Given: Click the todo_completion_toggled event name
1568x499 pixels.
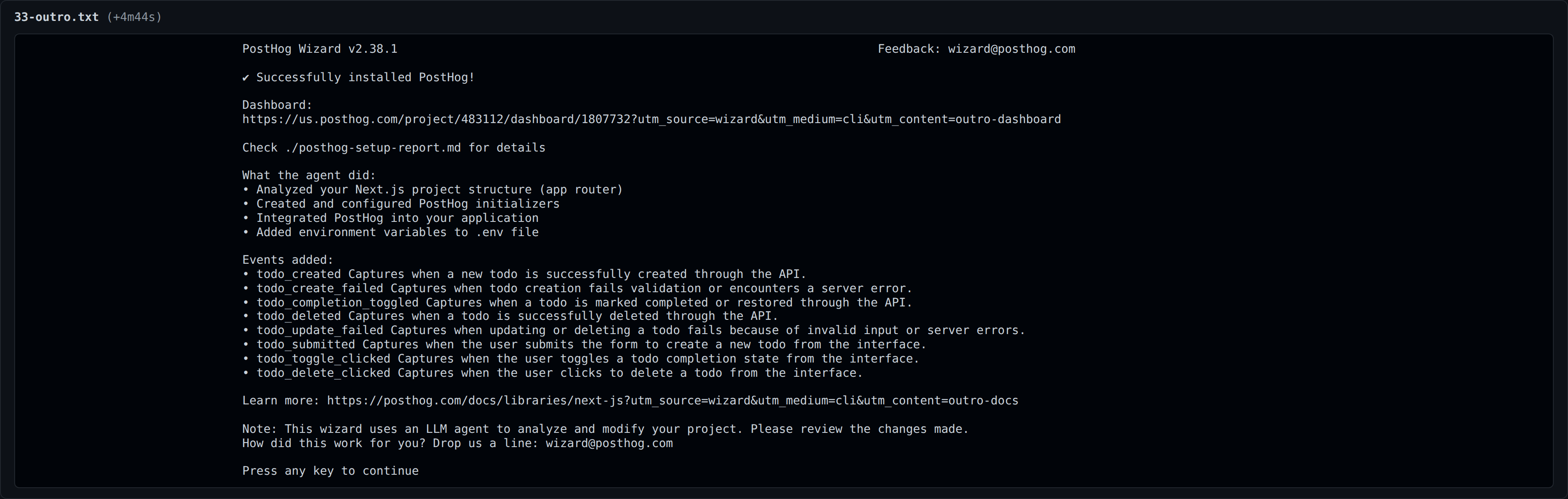Looking at the screenshot, I should pyautogui.click(x=337, y=302).
